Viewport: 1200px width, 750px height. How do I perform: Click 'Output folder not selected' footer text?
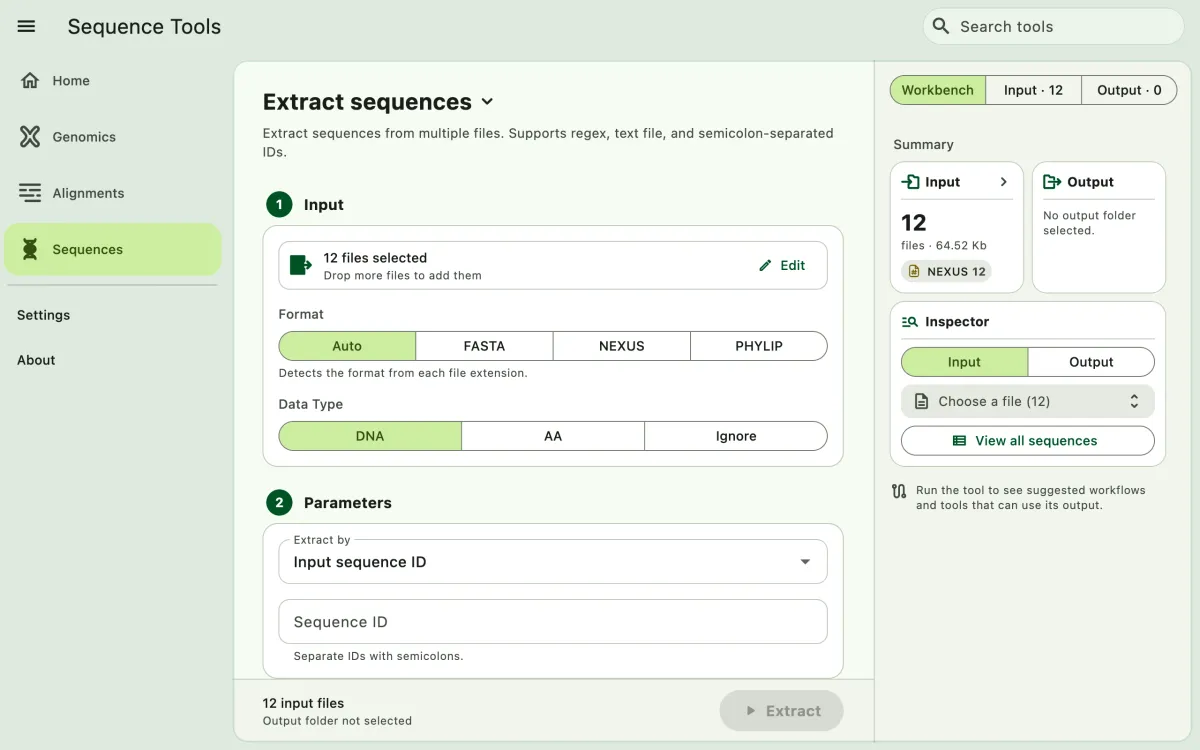click(337, 721)
